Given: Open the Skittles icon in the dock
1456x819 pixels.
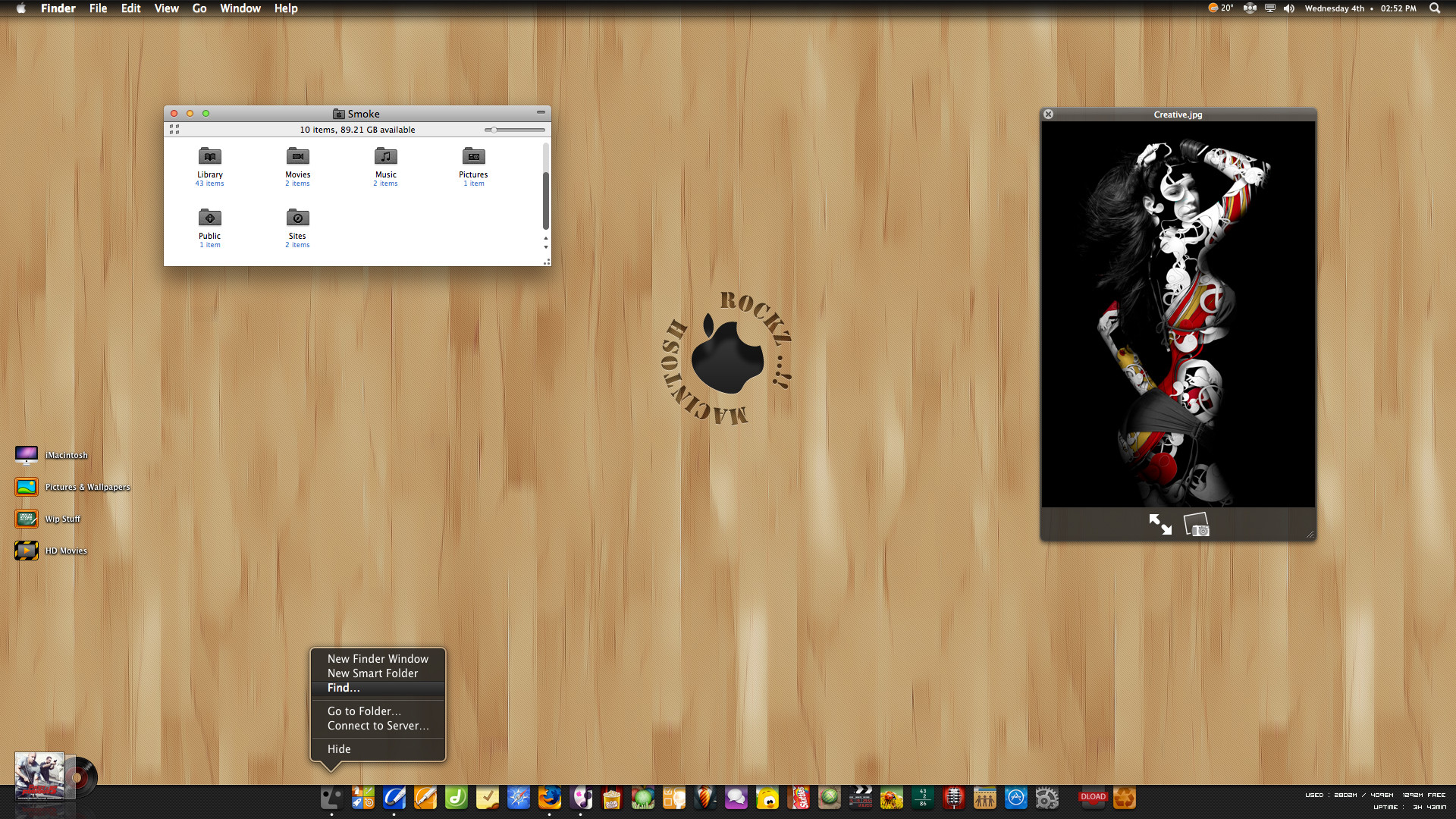Looking at the screenshot, I should click(x=799, y=798).
